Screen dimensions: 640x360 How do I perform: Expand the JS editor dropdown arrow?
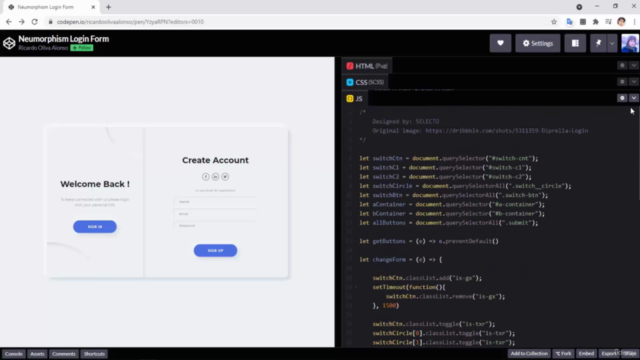click(x=633, y=98)
